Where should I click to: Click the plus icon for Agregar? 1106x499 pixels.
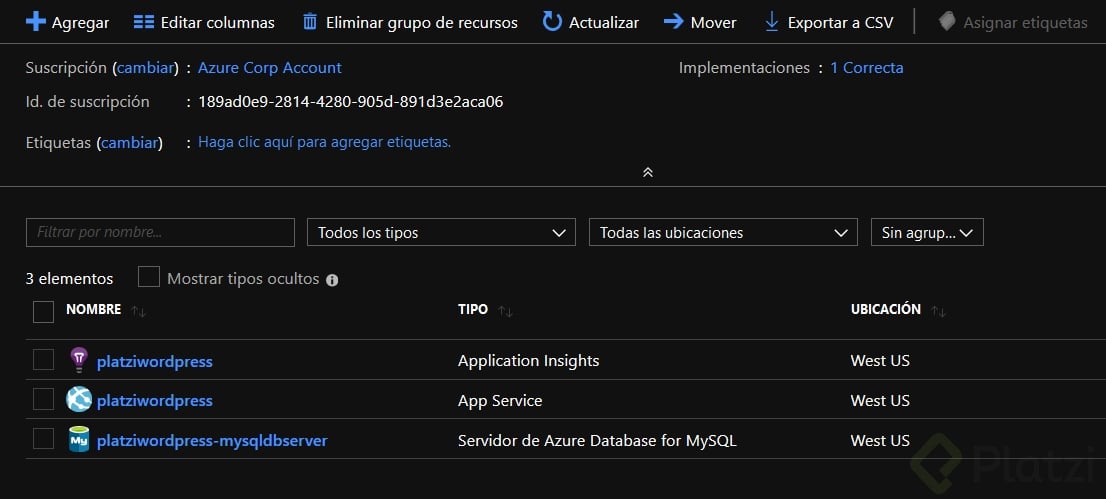pyautogui.click(x=35, y=21)
